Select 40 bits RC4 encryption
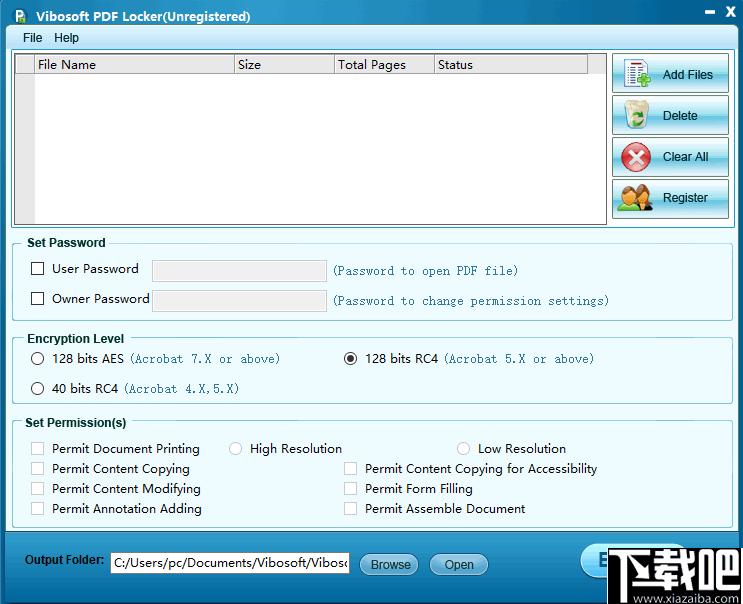743x604 pixels. 37,388
